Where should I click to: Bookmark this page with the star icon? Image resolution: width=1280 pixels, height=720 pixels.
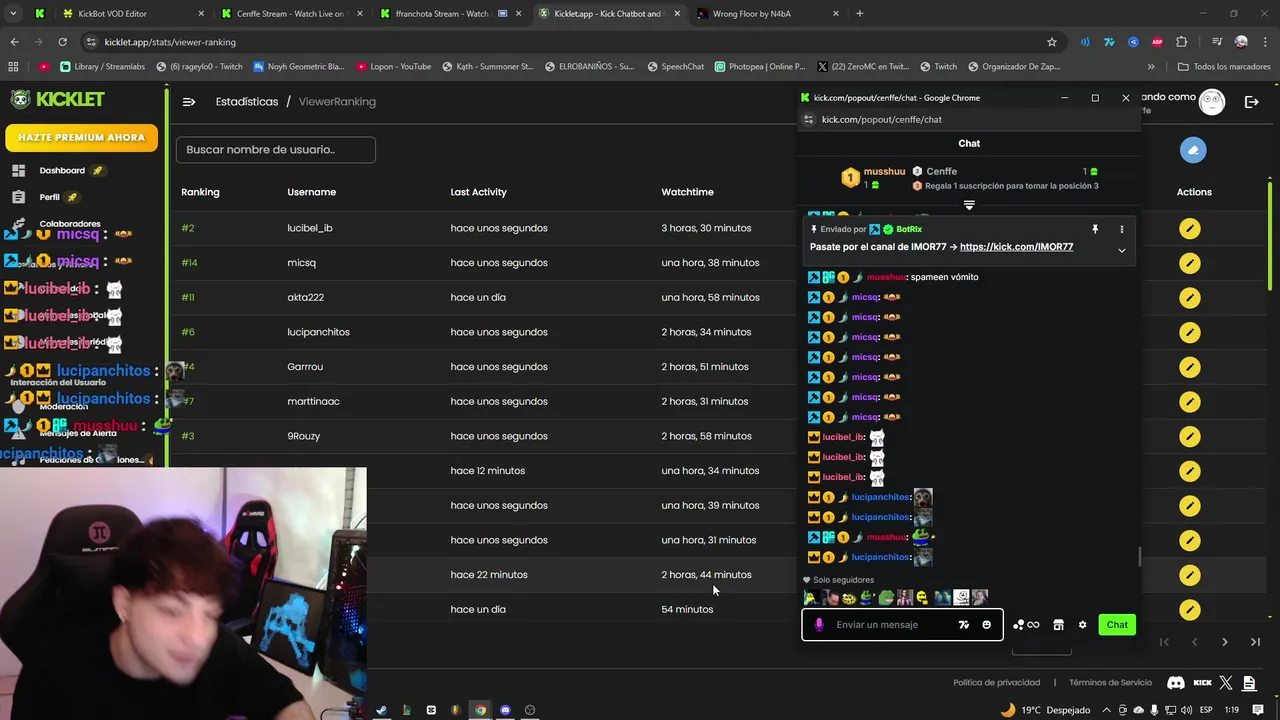(x=1052, y=42)
